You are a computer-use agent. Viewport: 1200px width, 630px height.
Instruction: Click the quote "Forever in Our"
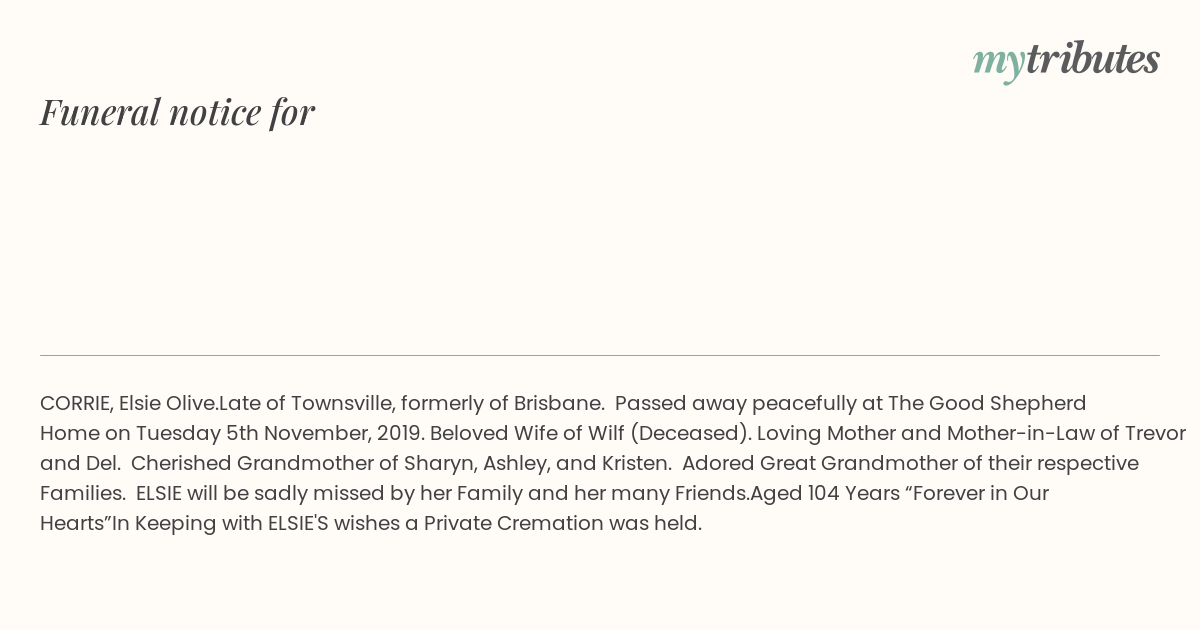pos(973,494)
